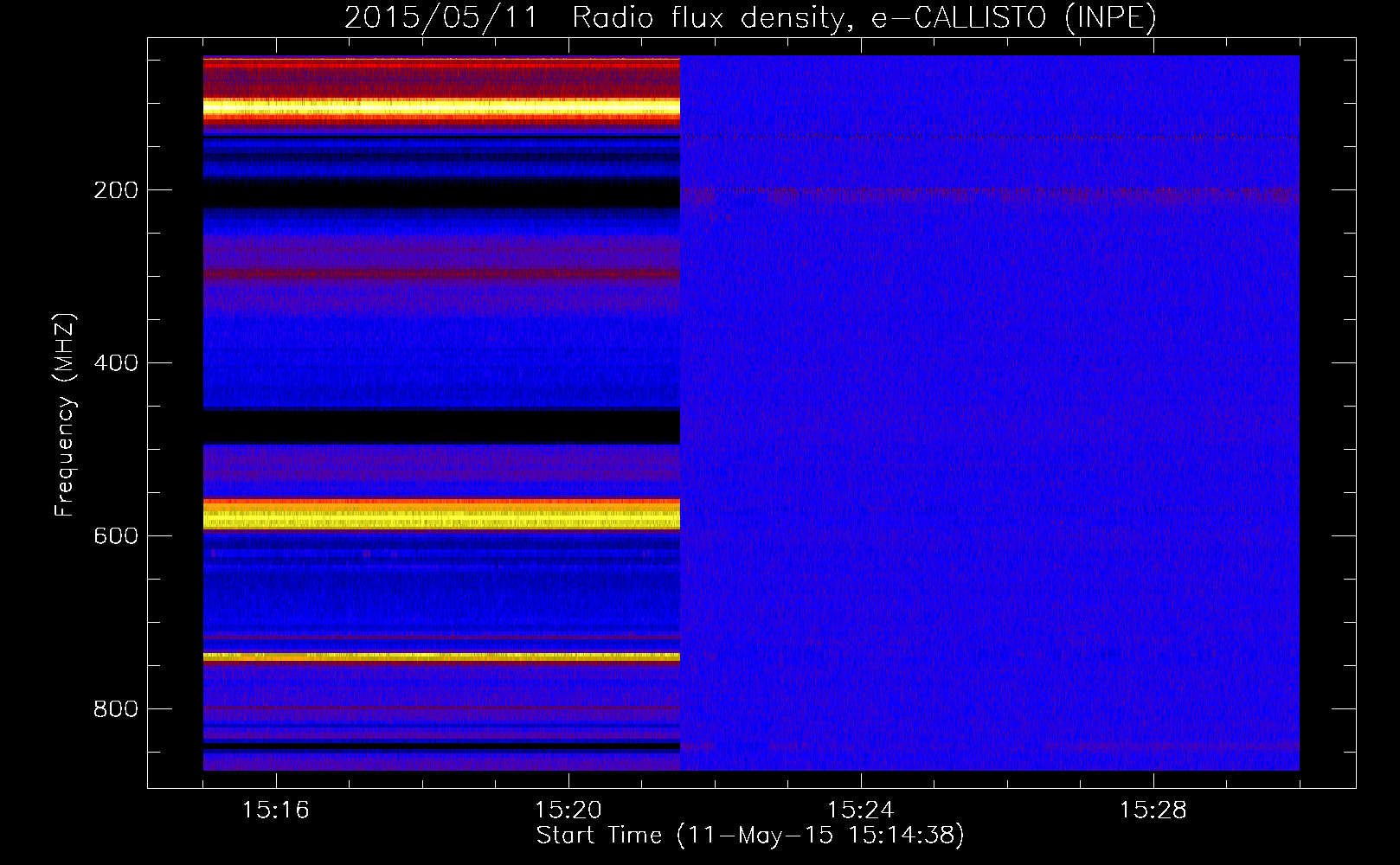Click the 600 frequency tick label
Screen dimensions: 1400x865
pos(116,536)
